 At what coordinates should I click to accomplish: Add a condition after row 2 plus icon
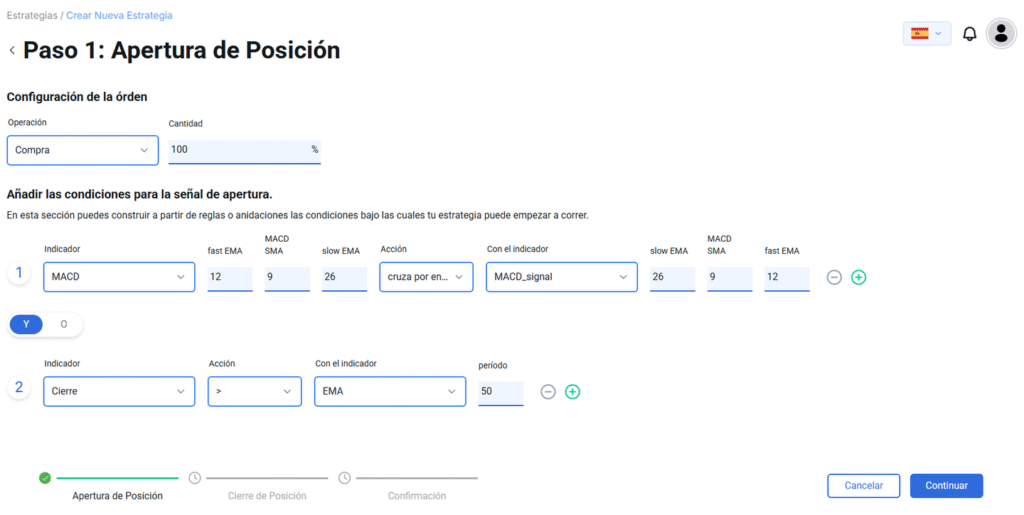(x=572, y=392)
